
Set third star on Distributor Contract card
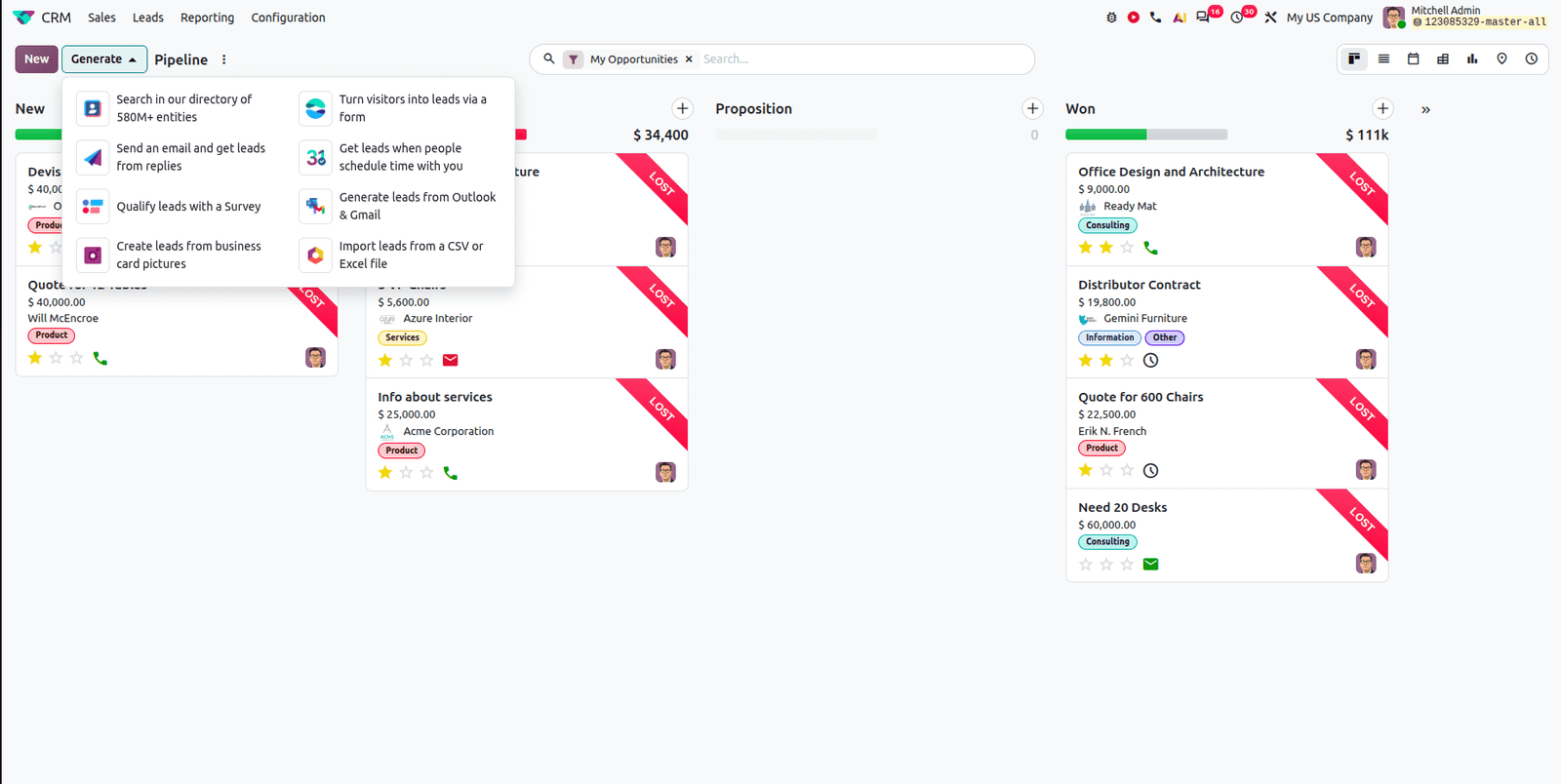[1127, 361]
